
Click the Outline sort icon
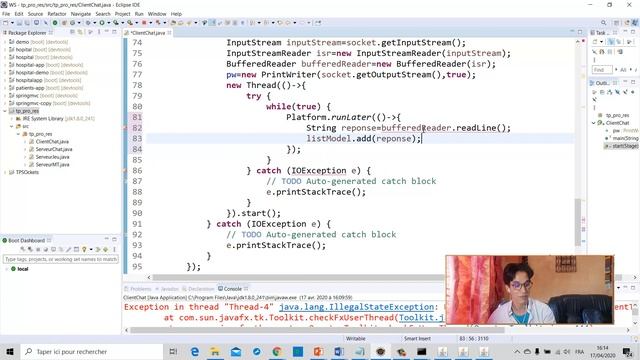(610, 92)
